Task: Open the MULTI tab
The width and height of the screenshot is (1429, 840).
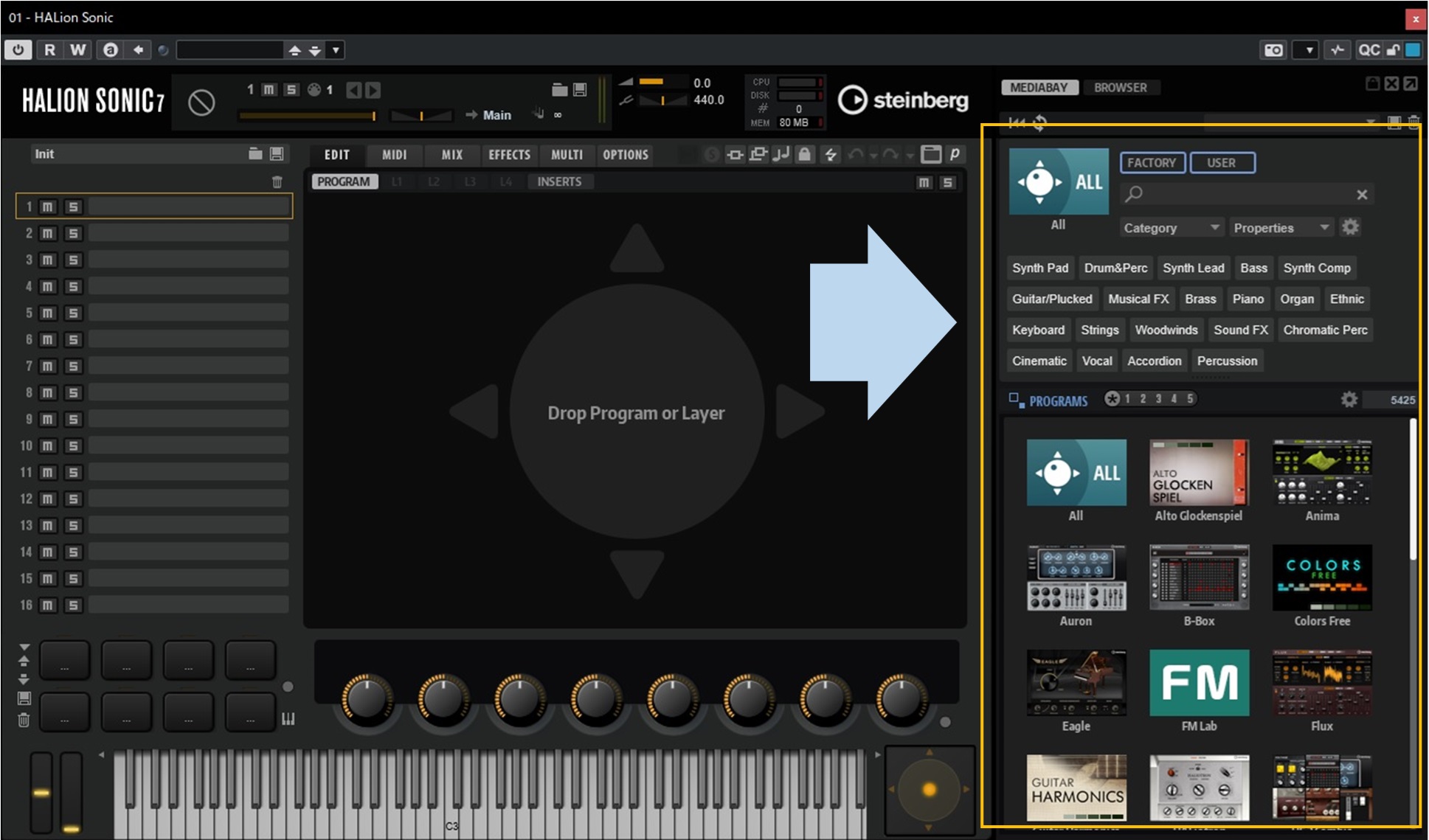Action: point(567,154)
